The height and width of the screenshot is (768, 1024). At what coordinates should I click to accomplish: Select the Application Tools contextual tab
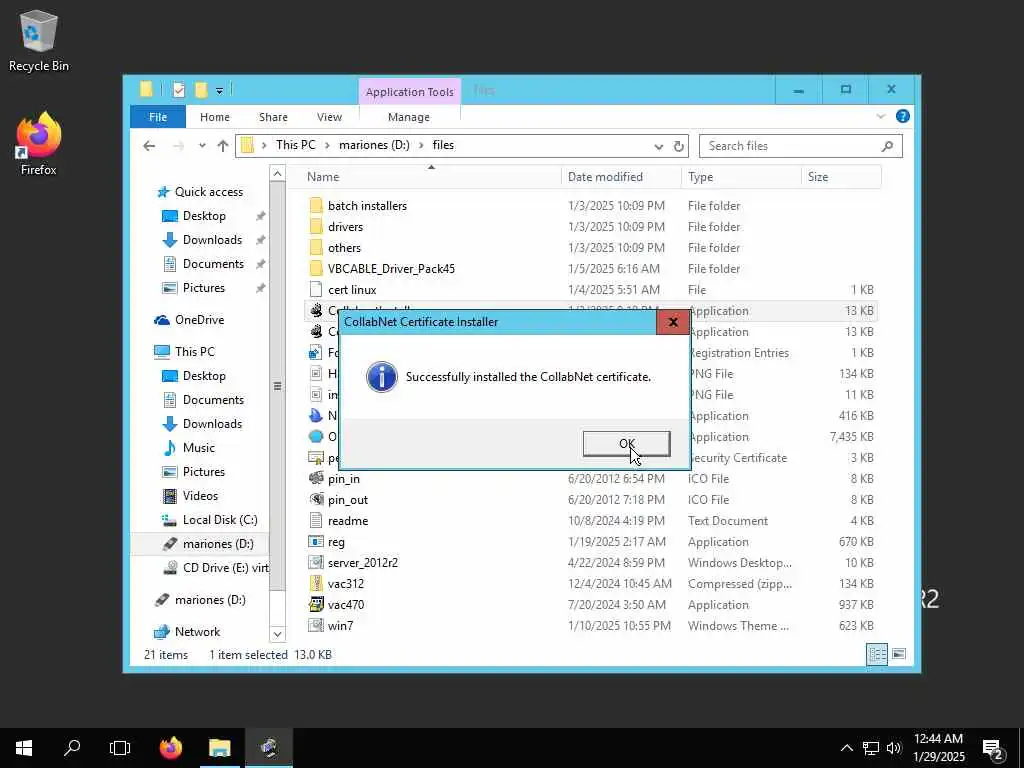click(x=409, y=92)
